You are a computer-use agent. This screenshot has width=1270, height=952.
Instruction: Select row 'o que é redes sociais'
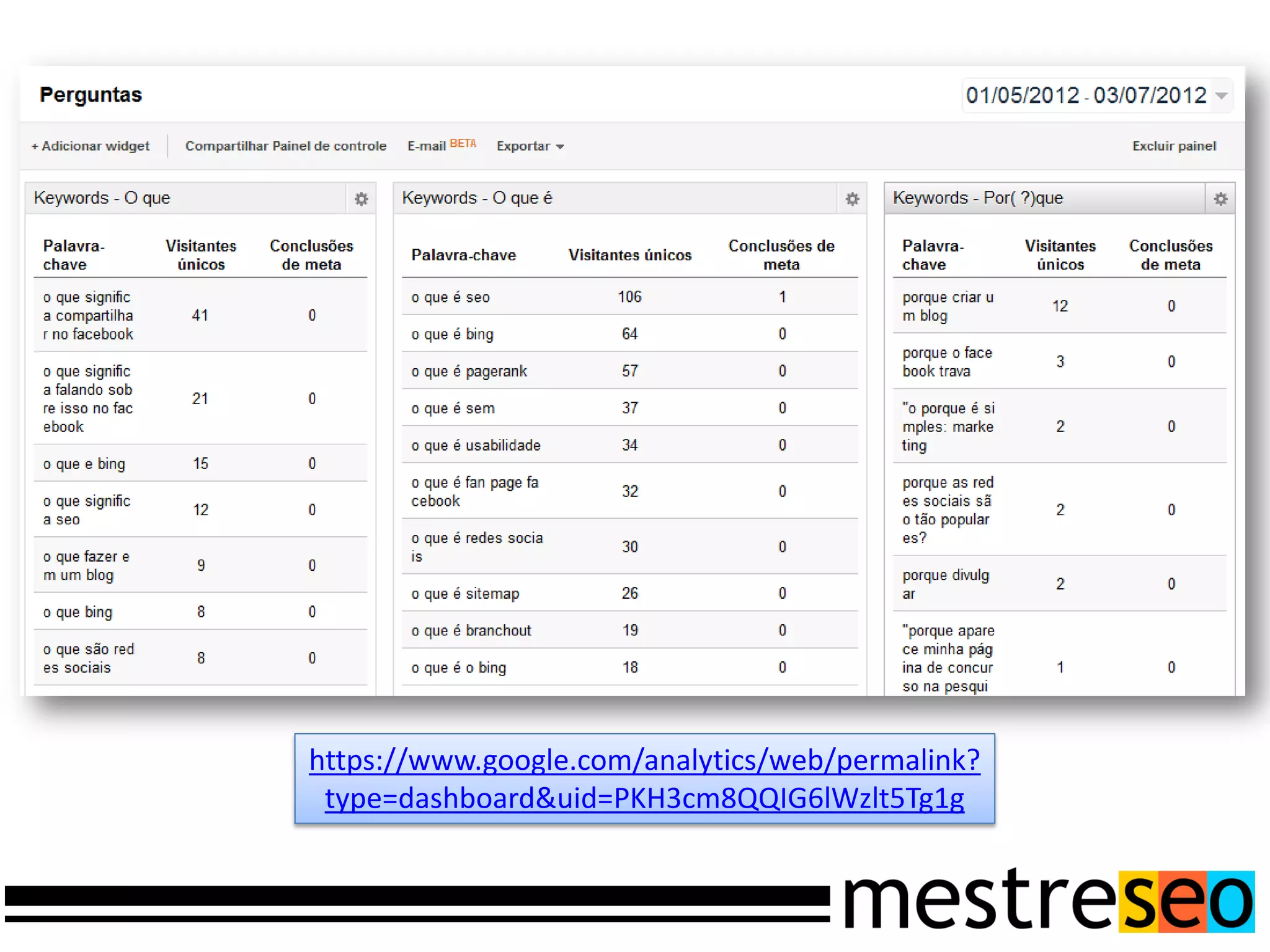click(x=629, y=547)
